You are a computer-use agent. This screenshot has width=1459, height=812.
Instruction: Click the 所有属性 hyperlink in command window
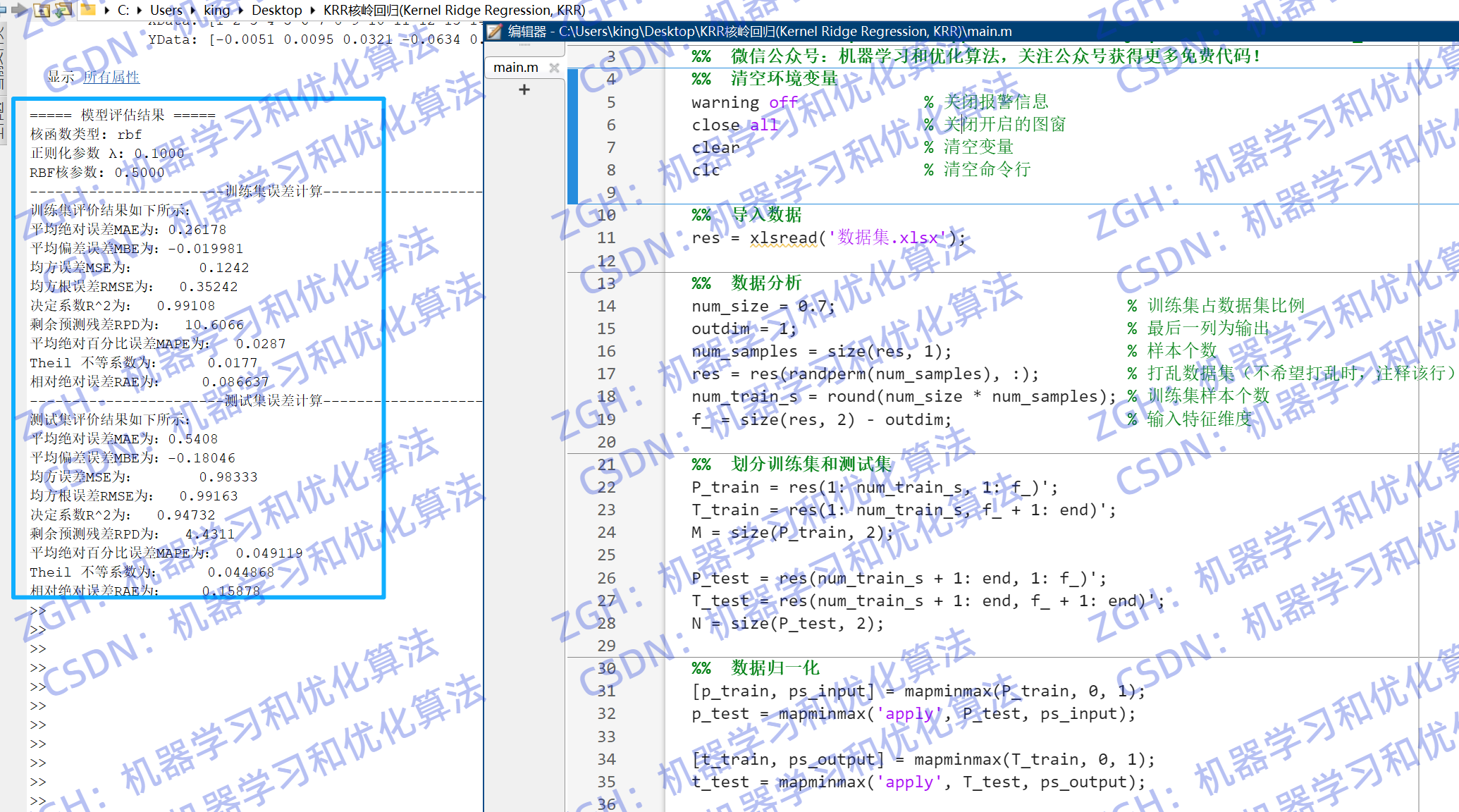tap(110, 78)
